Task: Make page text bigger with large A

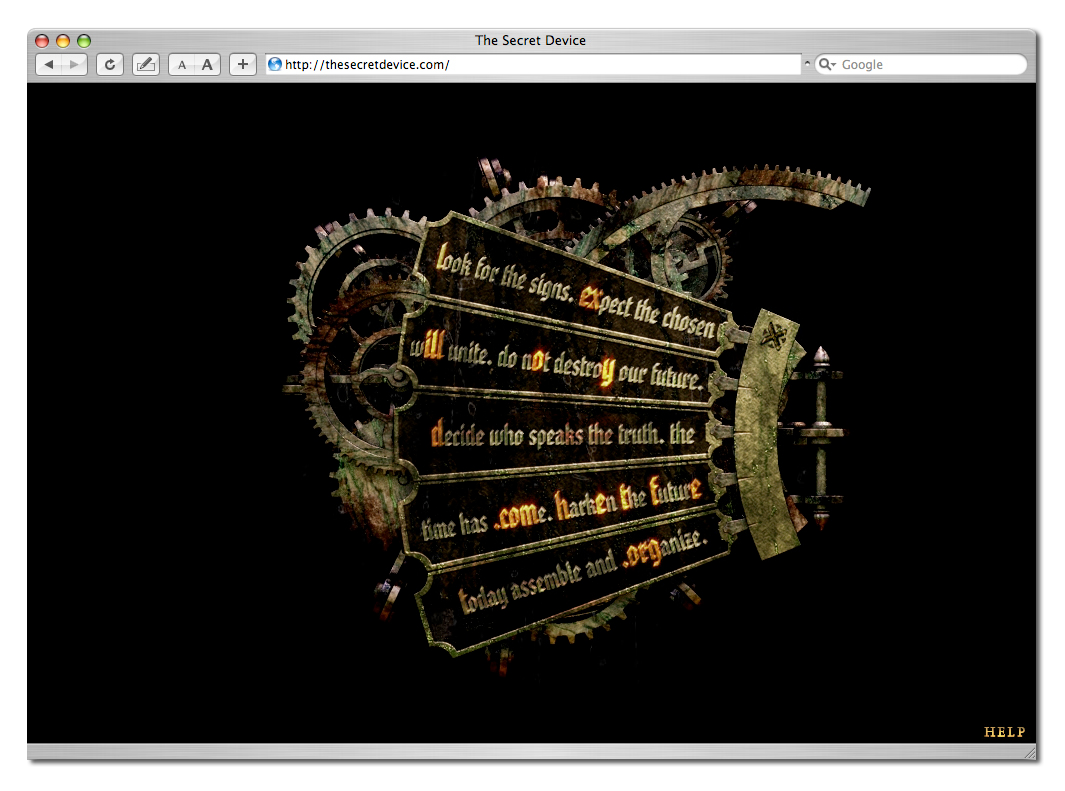Action: (207, 65)
